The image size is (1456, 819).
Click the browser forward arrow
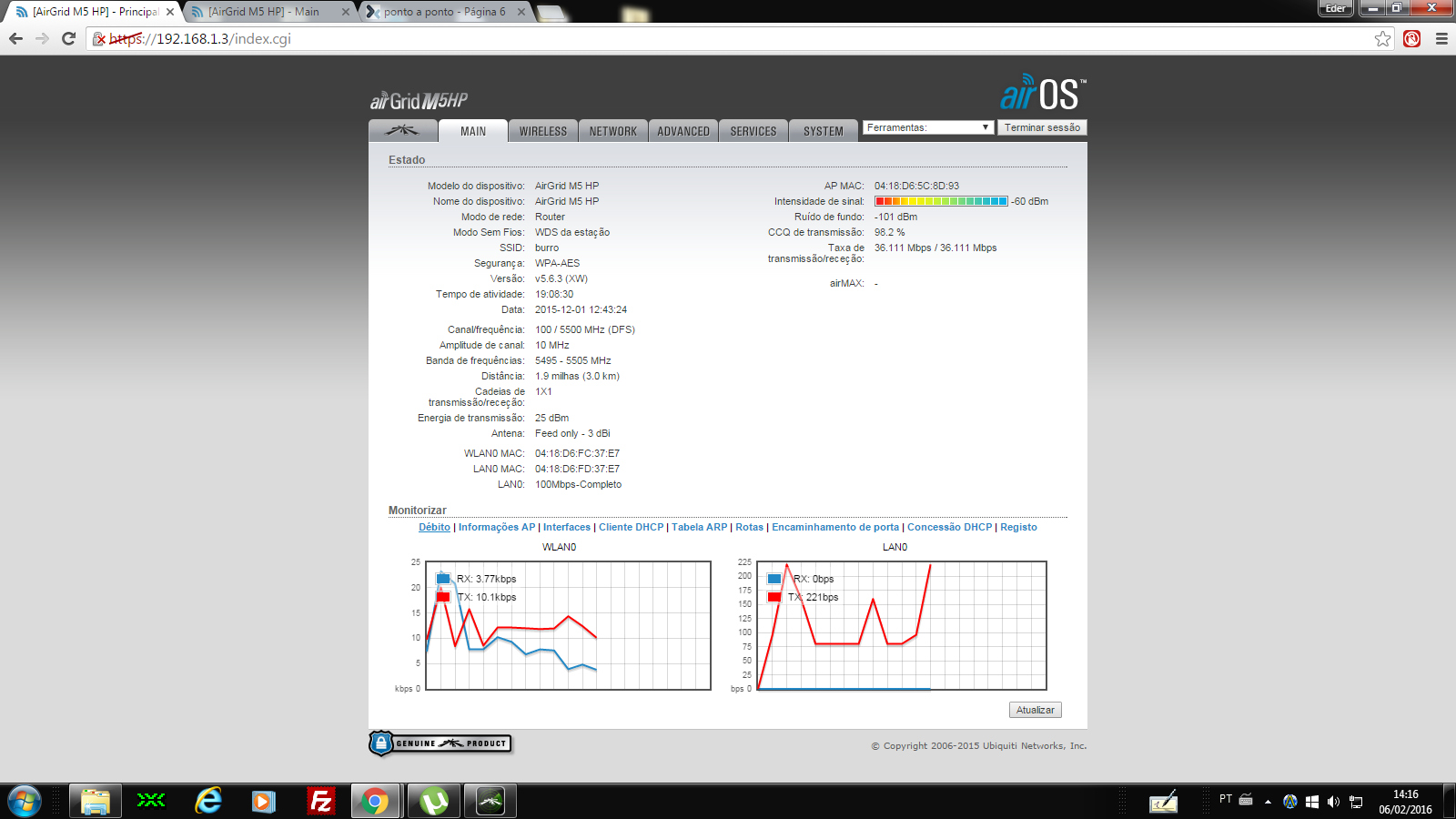(x=42, y=38)
